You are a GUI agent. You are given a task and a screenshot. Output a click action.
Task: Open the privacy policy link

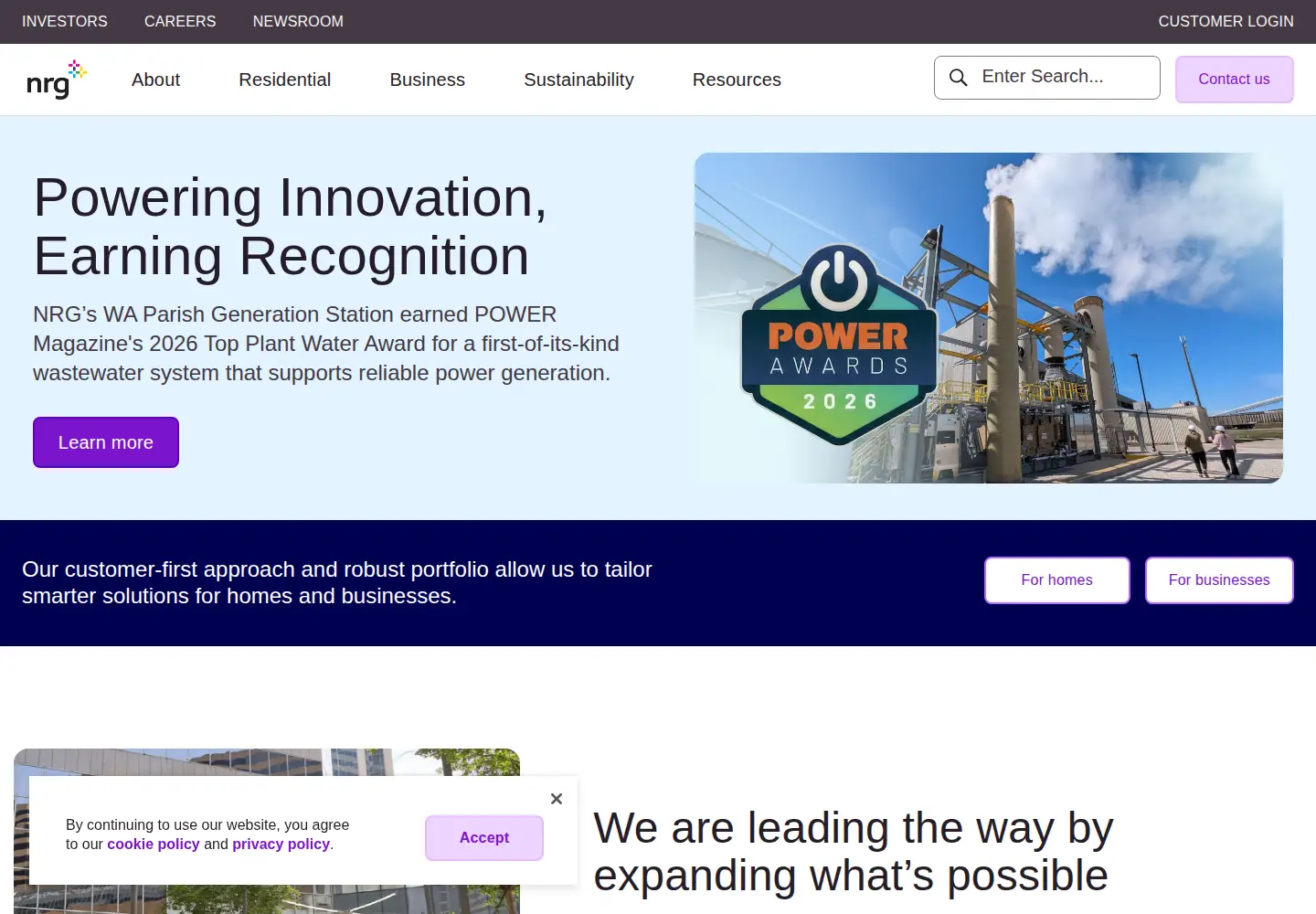coord(281,845)
